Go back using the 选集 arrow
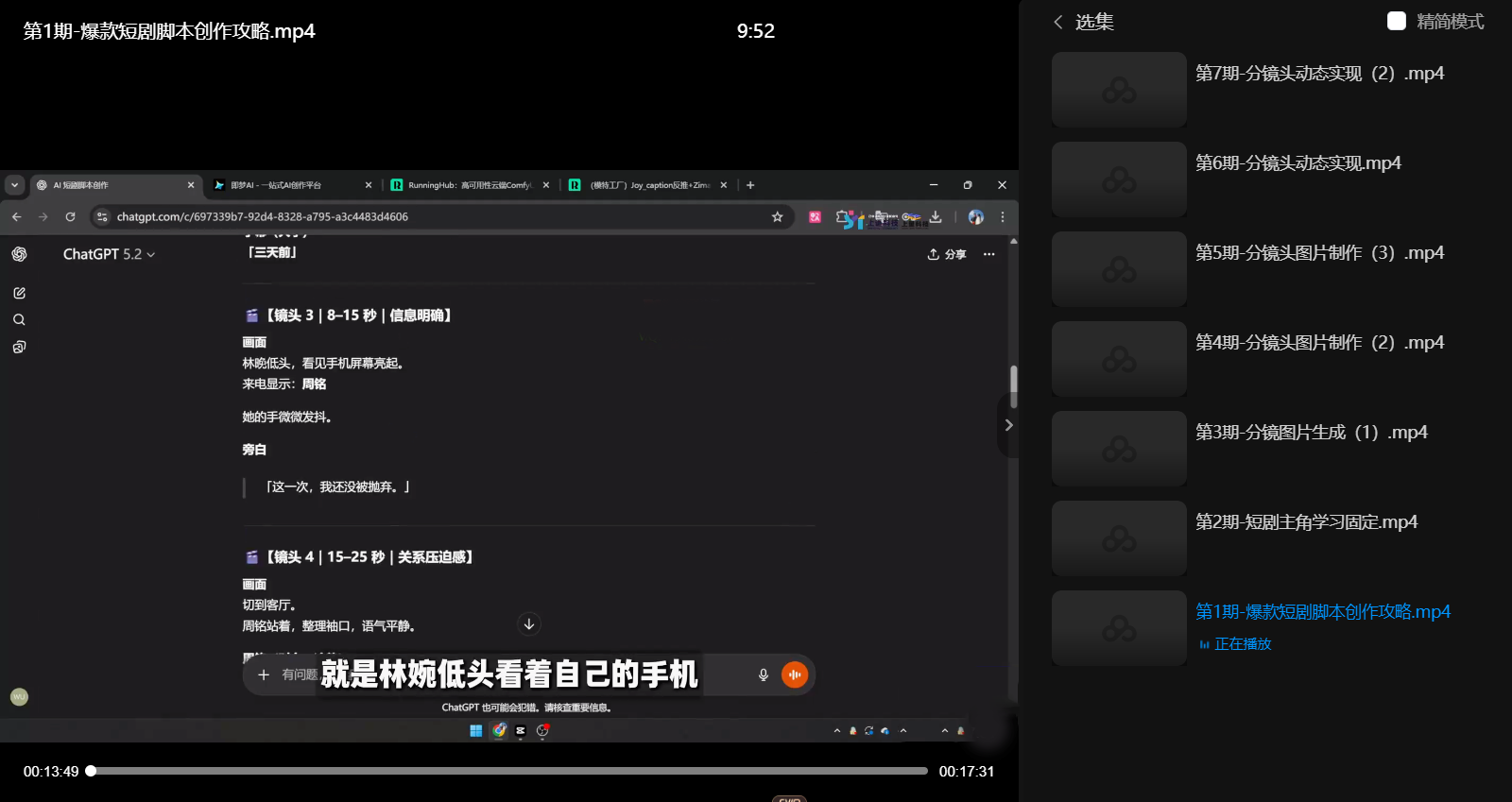This screenshot has height=802, width=1512. coord(1058,22)
